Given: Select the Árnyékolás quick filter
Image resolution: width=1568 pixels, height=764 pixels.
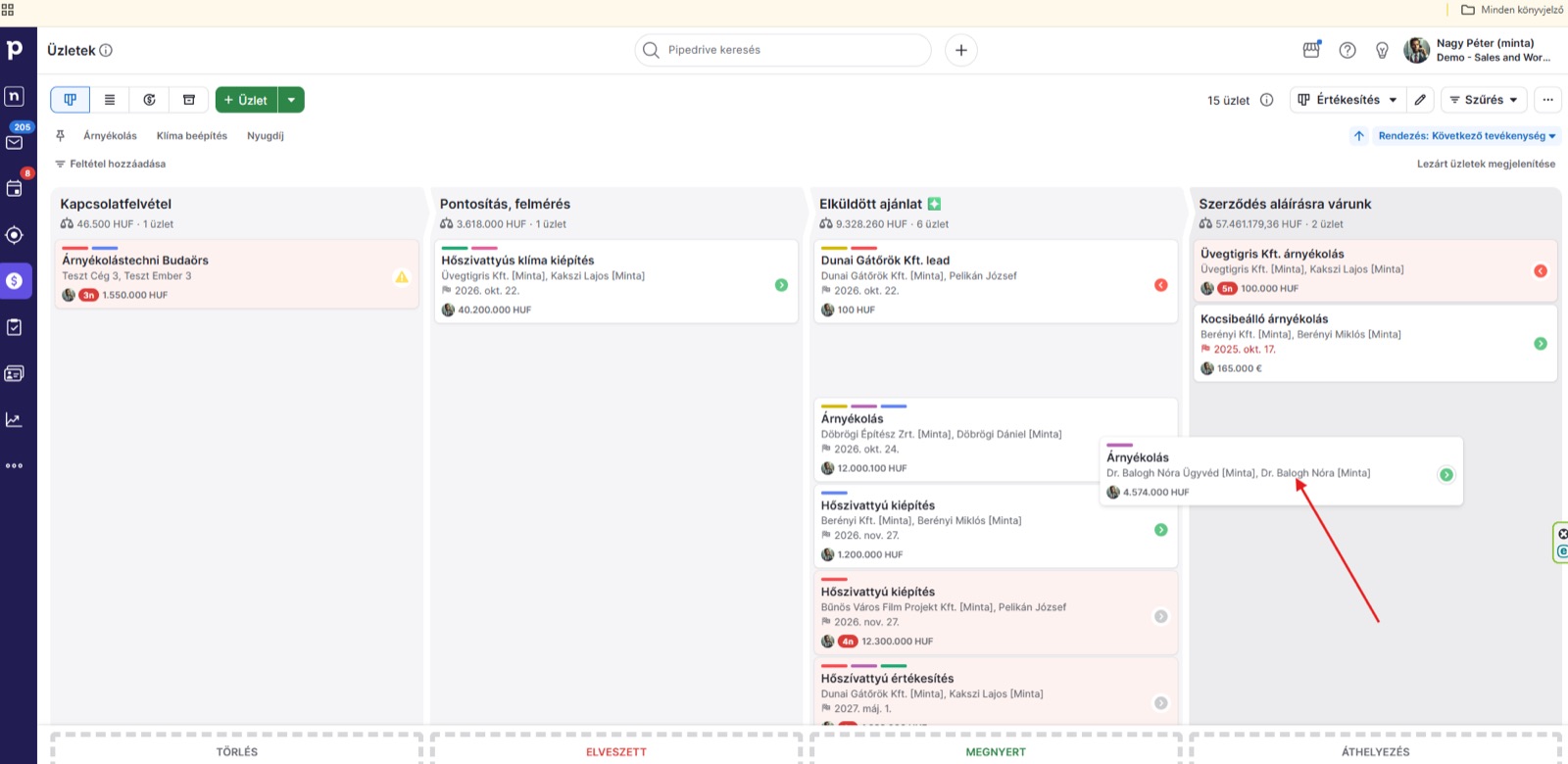Looking at the screenshot, I should click(x=110, y=136).
